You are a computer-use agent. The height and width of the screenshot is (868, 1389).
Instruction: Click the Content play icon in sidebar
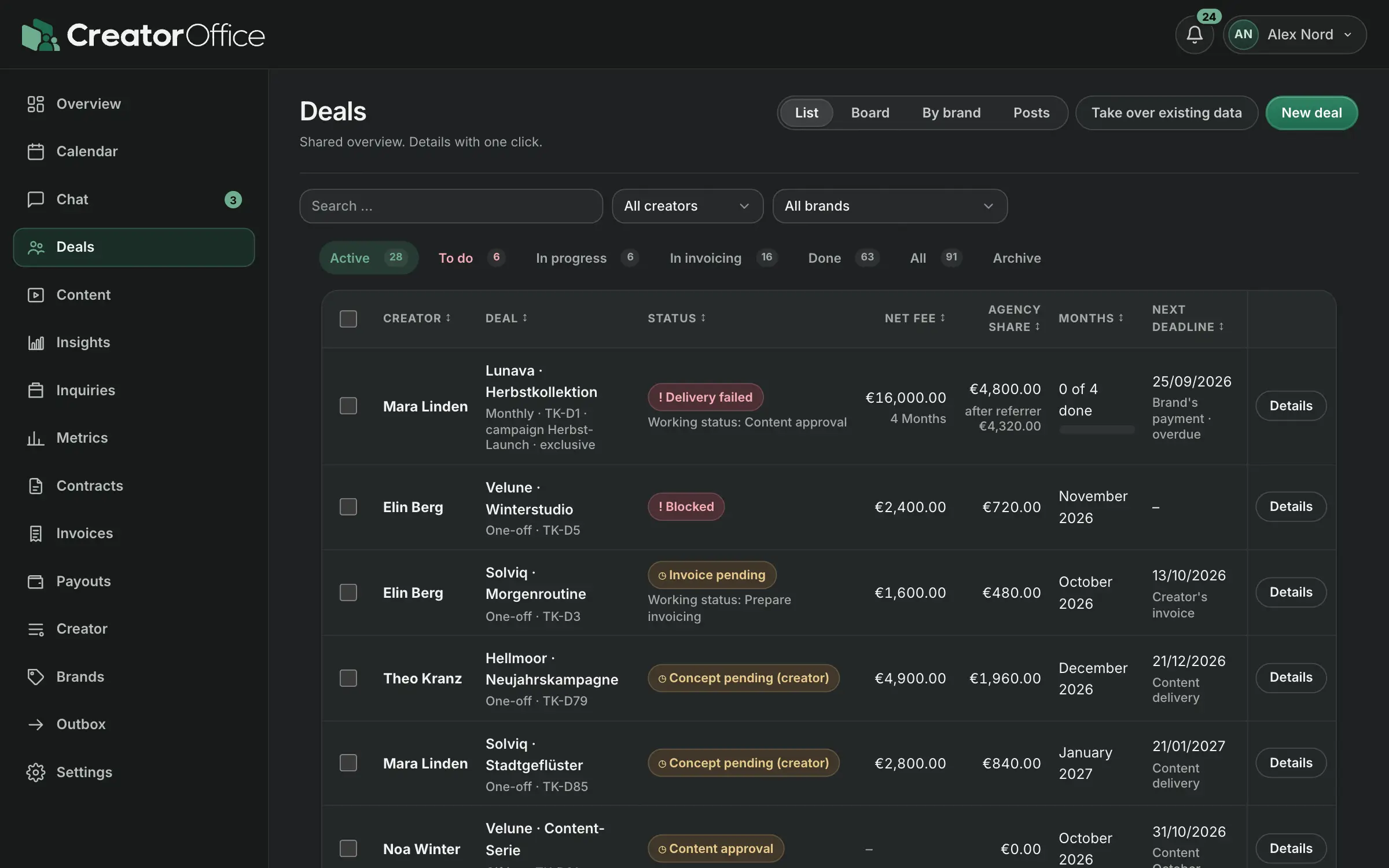[36, 295]
